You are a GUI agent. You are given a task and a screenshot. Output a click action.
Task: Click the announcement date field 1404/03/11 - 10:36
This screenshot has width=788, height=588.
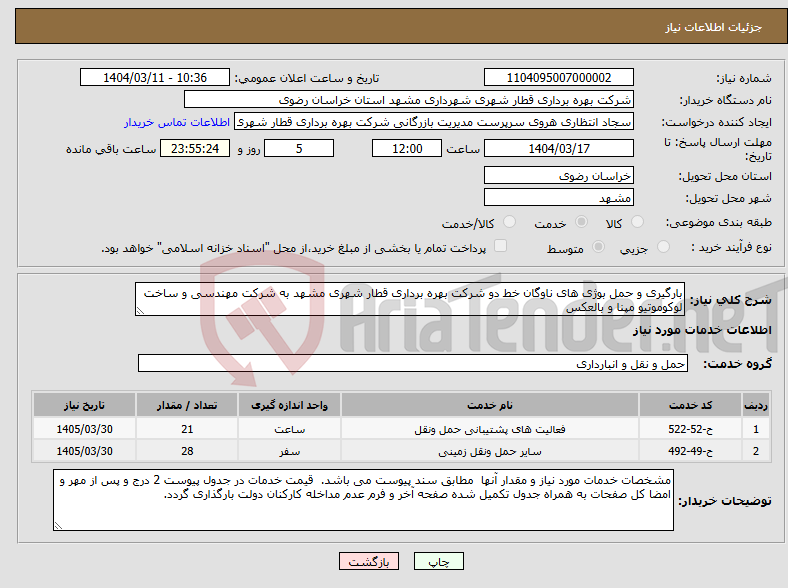tap(155, 77)
